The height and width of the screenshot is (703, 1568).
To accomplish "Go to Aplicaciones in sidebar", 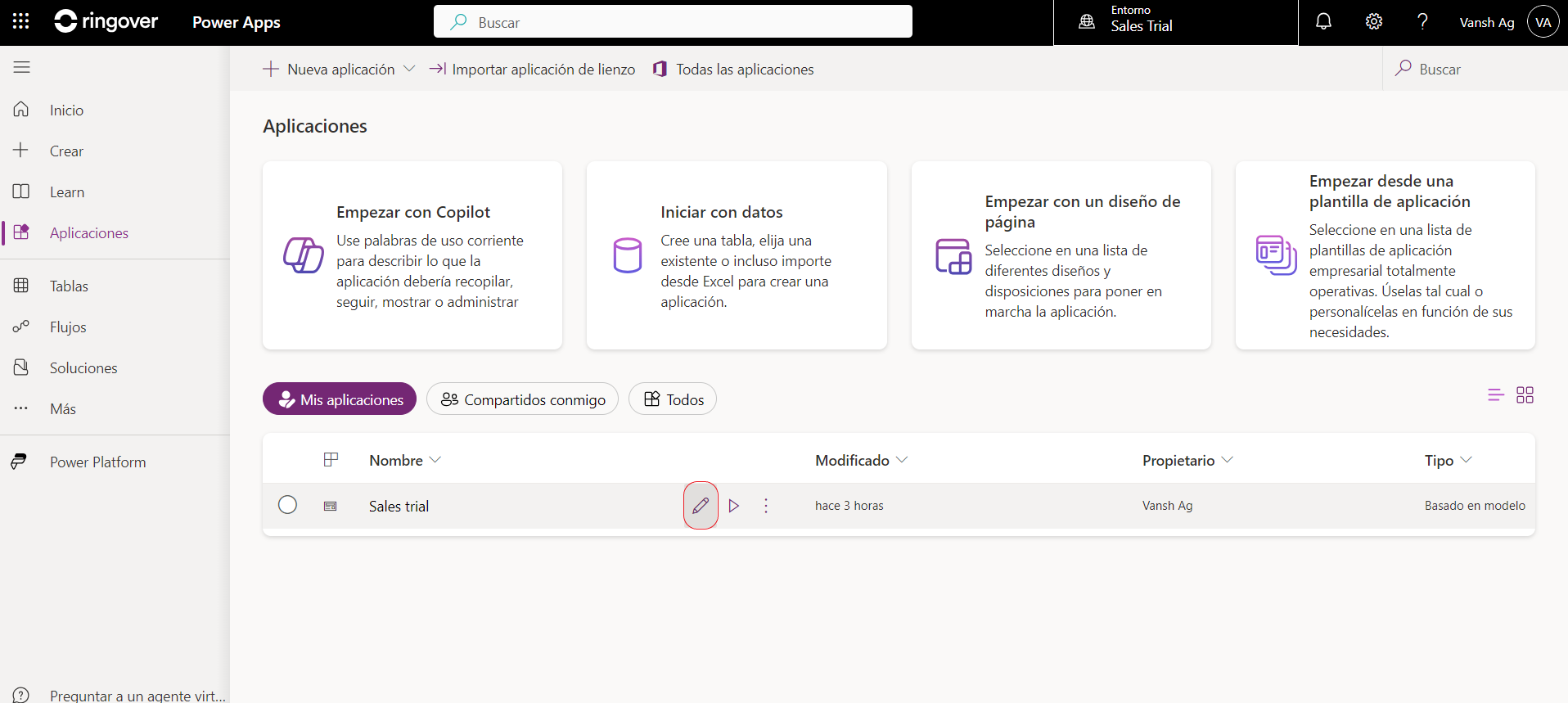I will coord(89,232).
